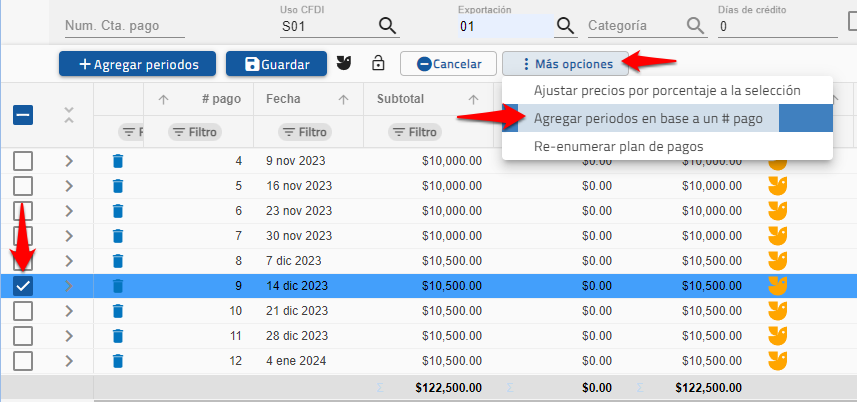
Task: Collapse all rows using header double chevron
Action: 69,115
